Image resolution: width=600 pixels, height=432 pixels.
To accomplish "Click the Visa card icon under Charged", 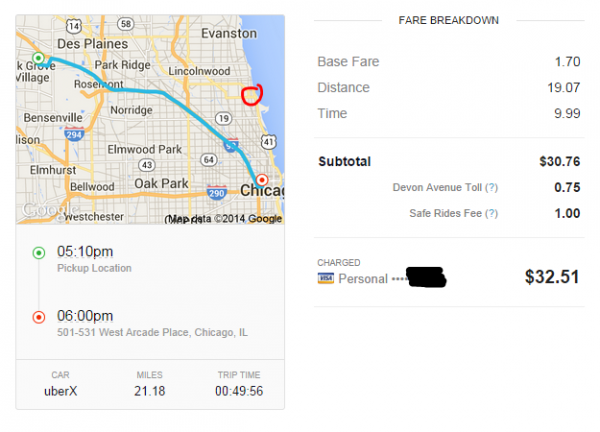I will click(325, 278).
